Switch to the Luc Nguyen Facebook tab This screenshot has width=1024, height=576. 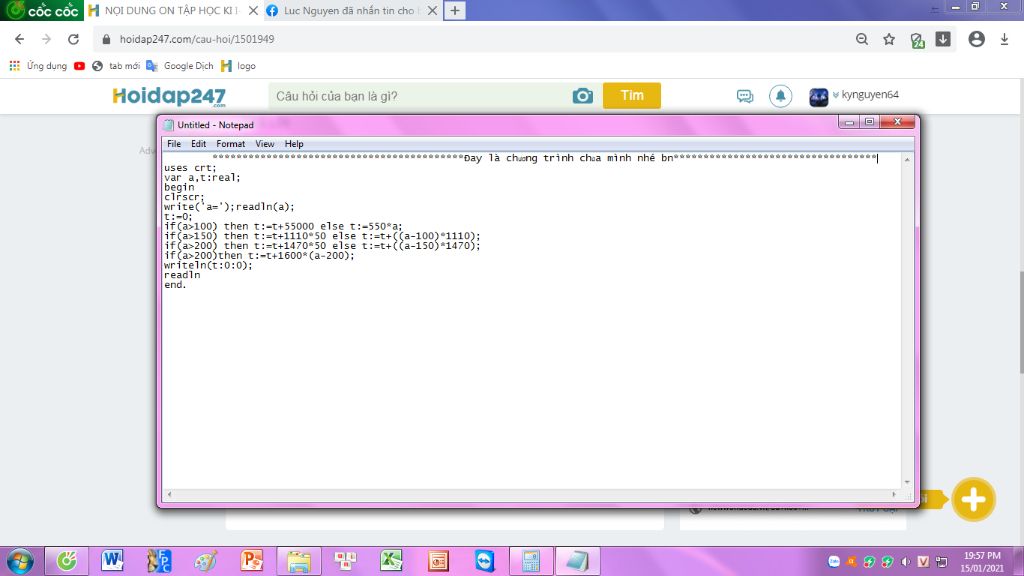[x=349, y=10]
